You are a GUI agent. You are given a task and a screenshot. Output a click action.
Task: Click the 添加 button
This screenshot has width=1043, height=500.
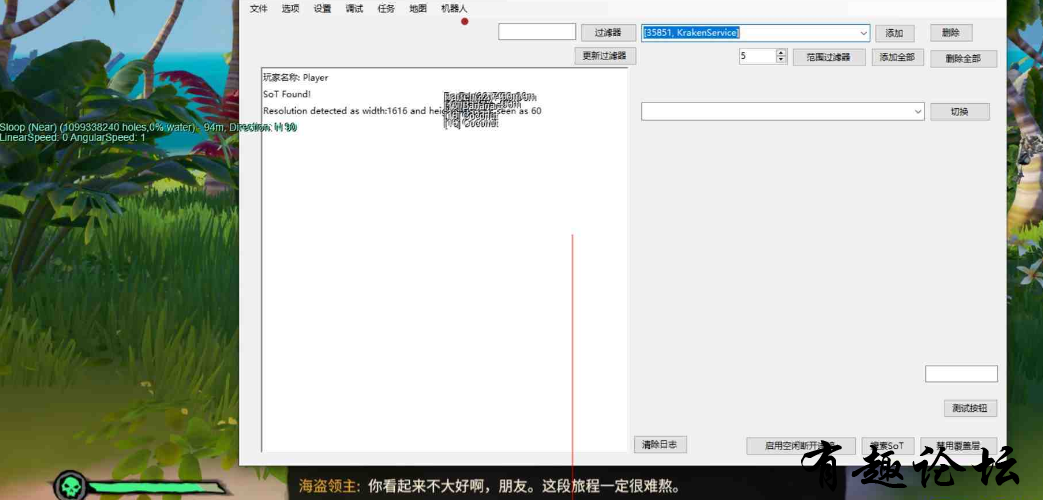894,33
